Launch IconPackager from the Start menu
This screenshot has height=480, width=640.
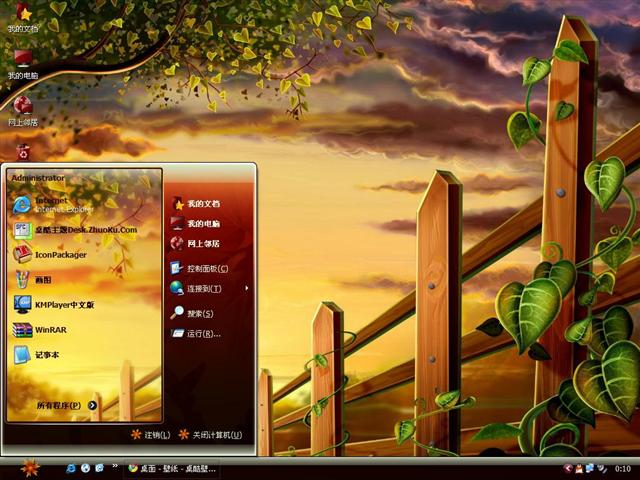point(50,255)
